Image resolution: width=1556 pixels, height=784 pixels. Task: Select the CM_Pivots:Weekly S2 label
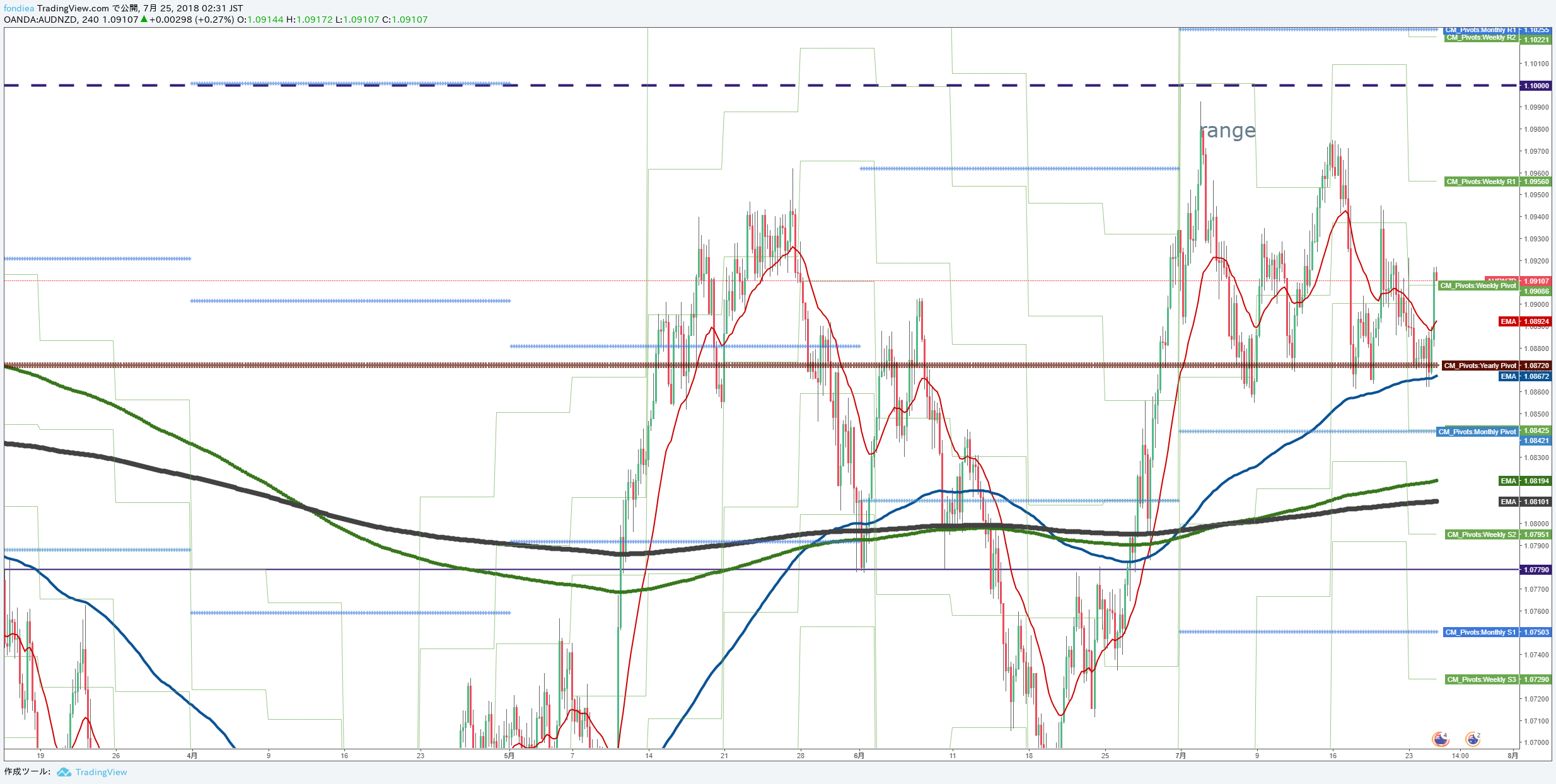coord(1481,534)
